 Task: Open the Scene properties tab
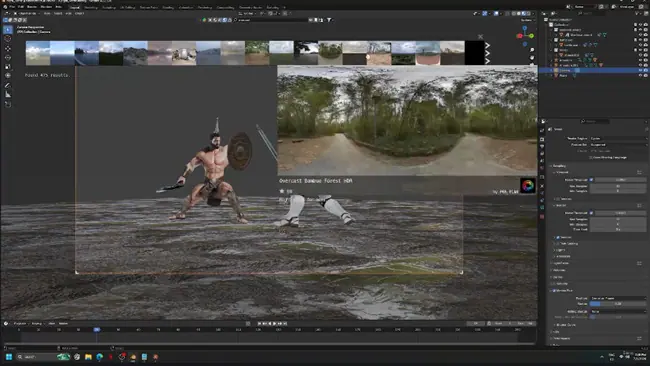tap(542, 160)
